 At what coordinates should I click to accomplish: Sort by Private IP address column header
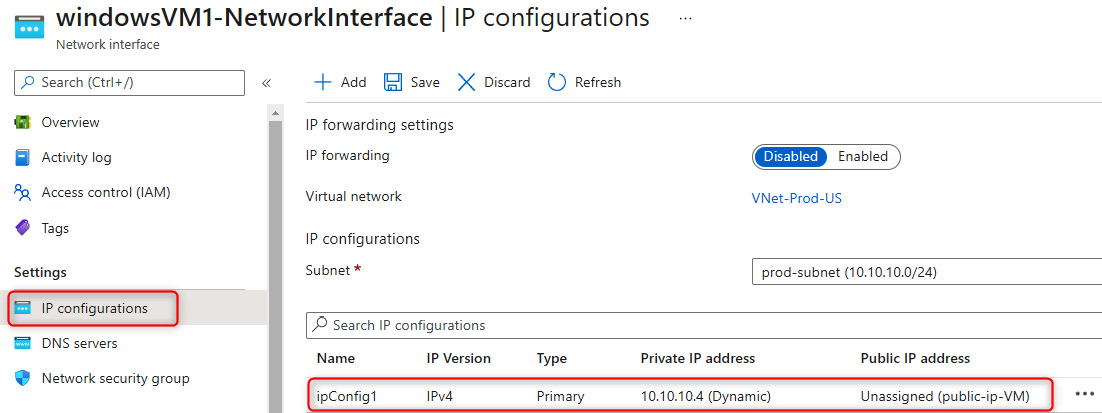pyautogui.click(x=697, y=358)
